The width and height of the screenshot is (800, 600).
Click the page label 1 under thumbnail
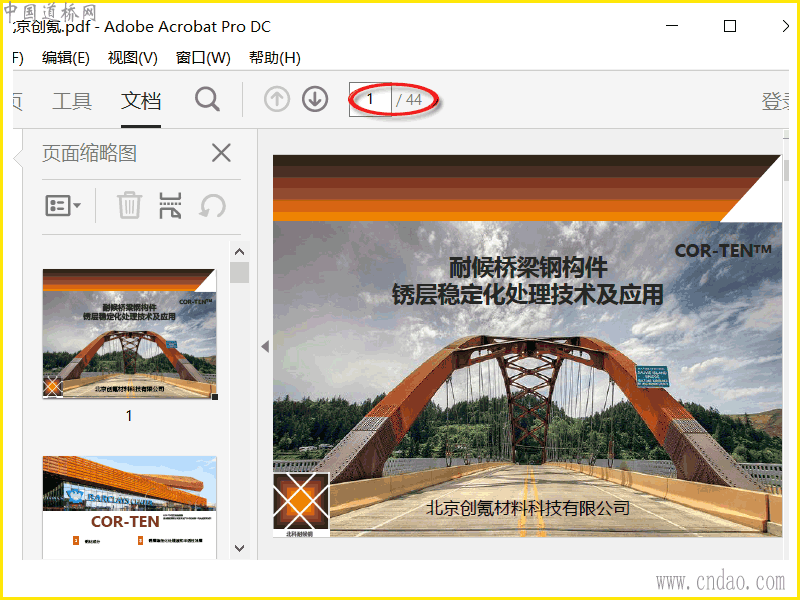(x=129, y=416)
